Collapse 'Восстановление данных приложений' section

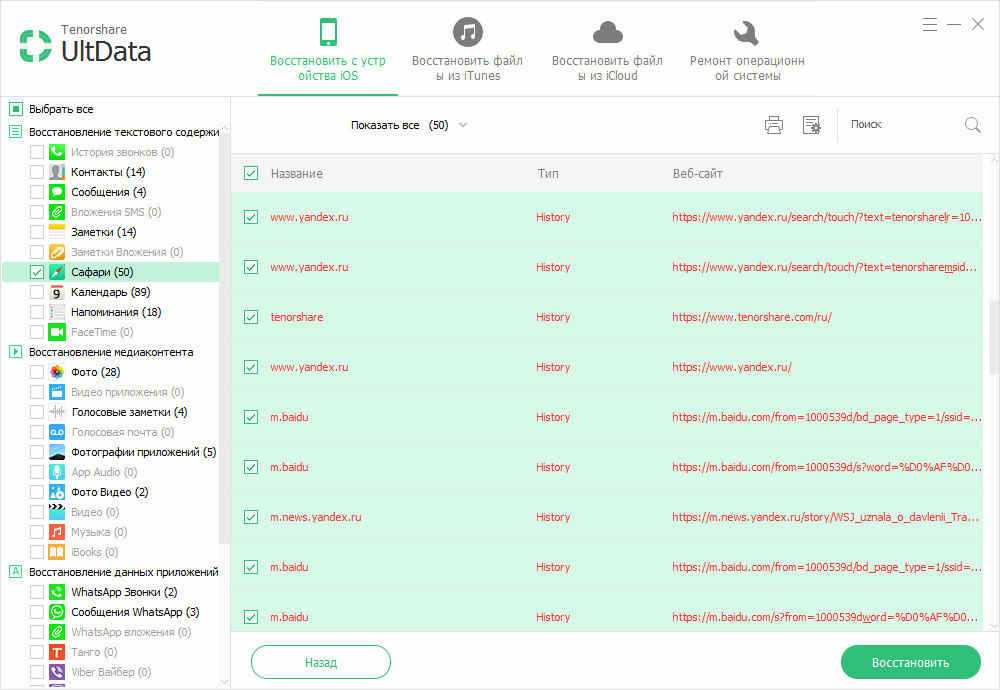pyautogui.click(x=16, y=572)
